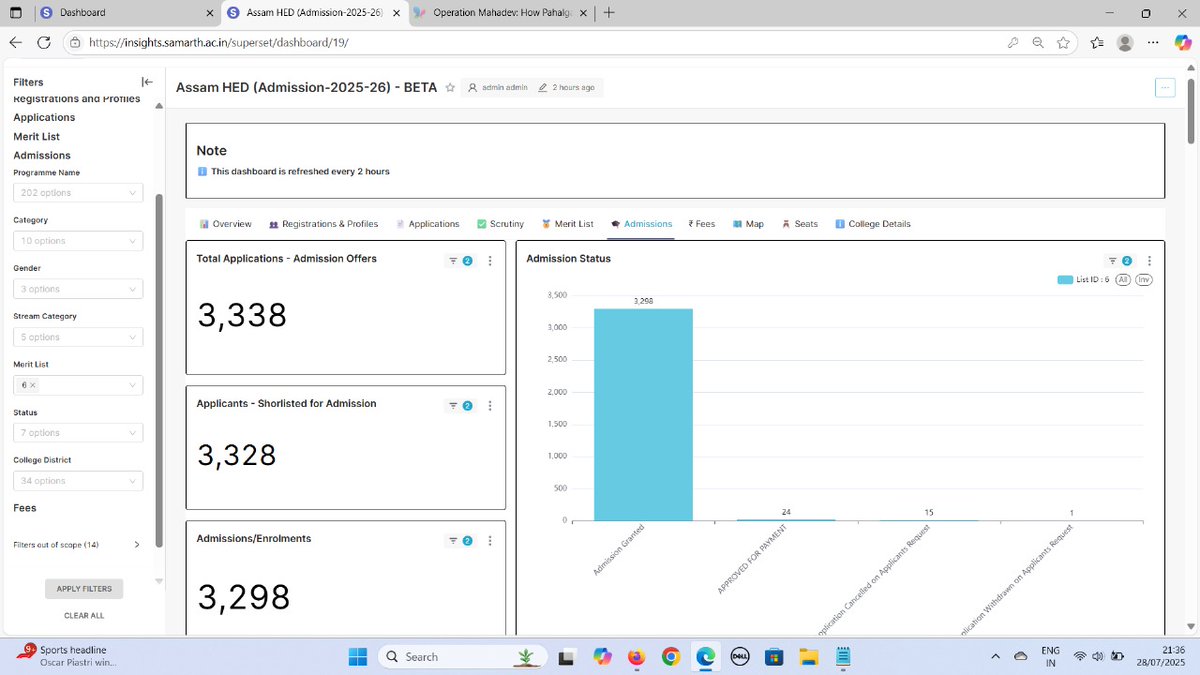Favorite the dashboard with star icon
Image resolution: width=1200 pixels, height=675 pixels.
pos(450,87)
